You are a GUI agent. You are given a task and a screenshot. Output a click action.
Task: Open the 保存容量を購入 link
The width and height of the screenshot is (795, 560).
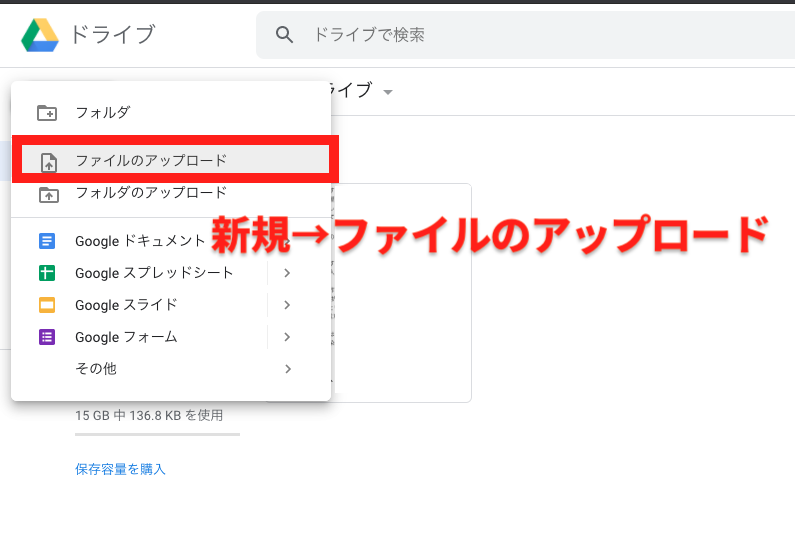click(120, 469)
